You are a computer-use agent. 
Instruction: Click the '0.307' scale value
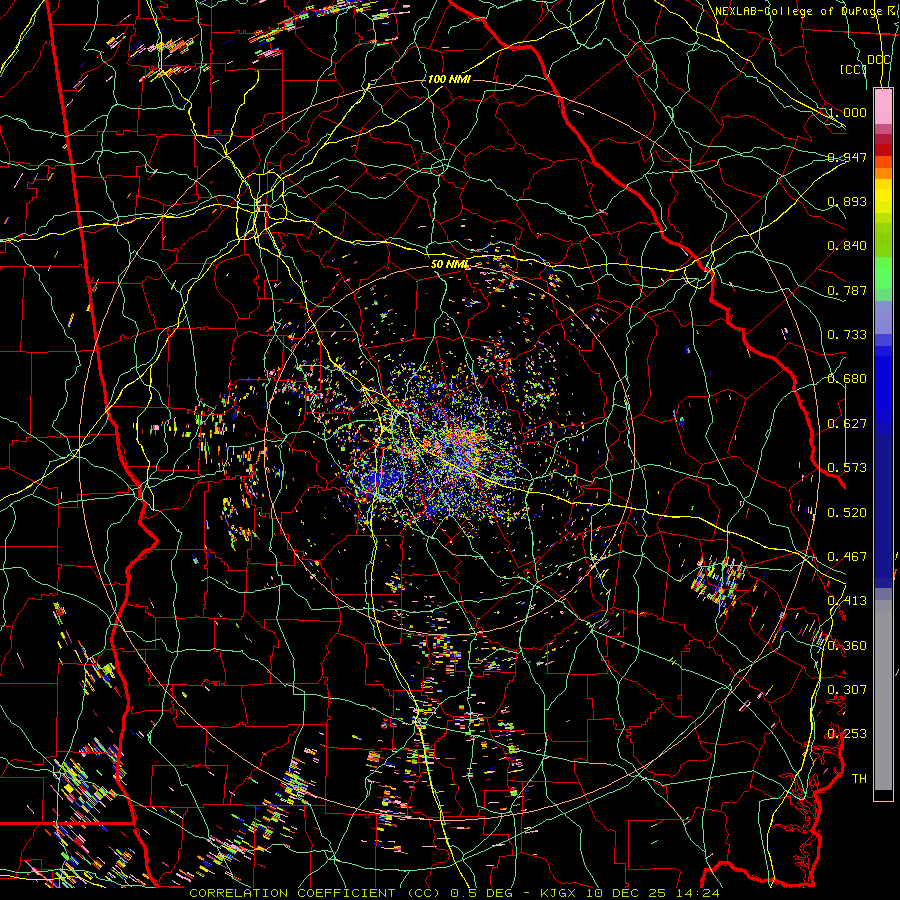click(x=847, y=690)
